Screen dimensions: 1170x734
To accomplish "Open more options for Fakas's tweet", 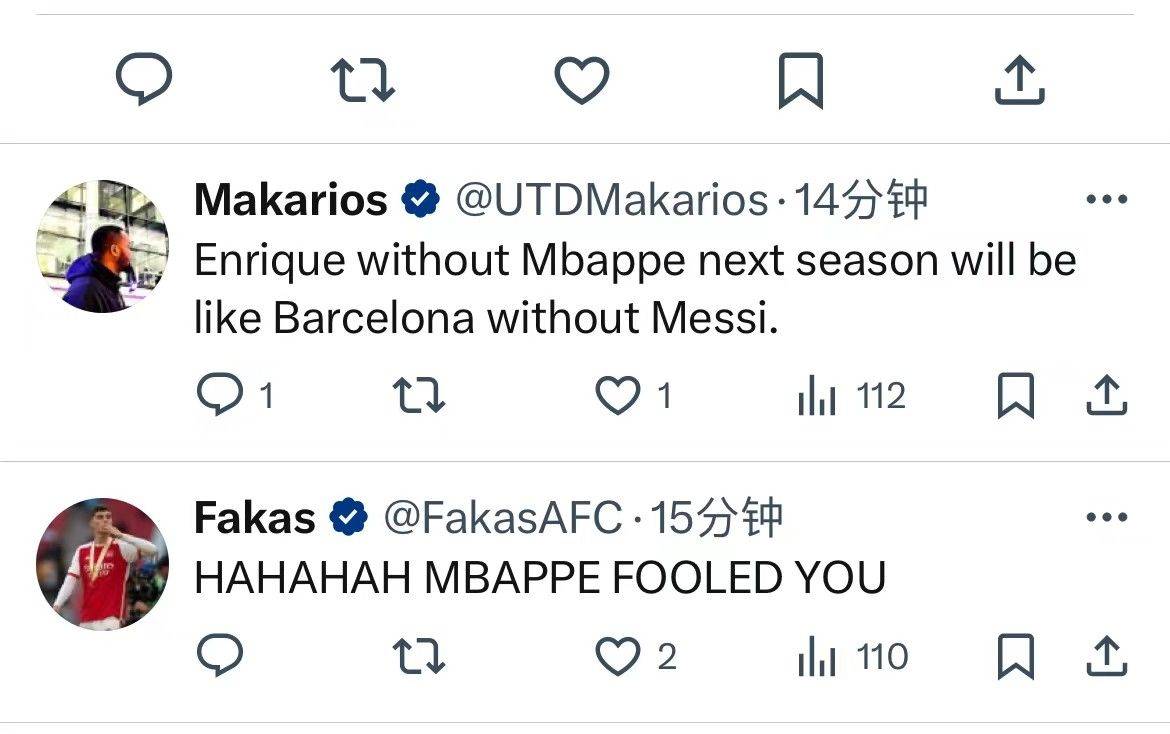I will (1106, 518).
